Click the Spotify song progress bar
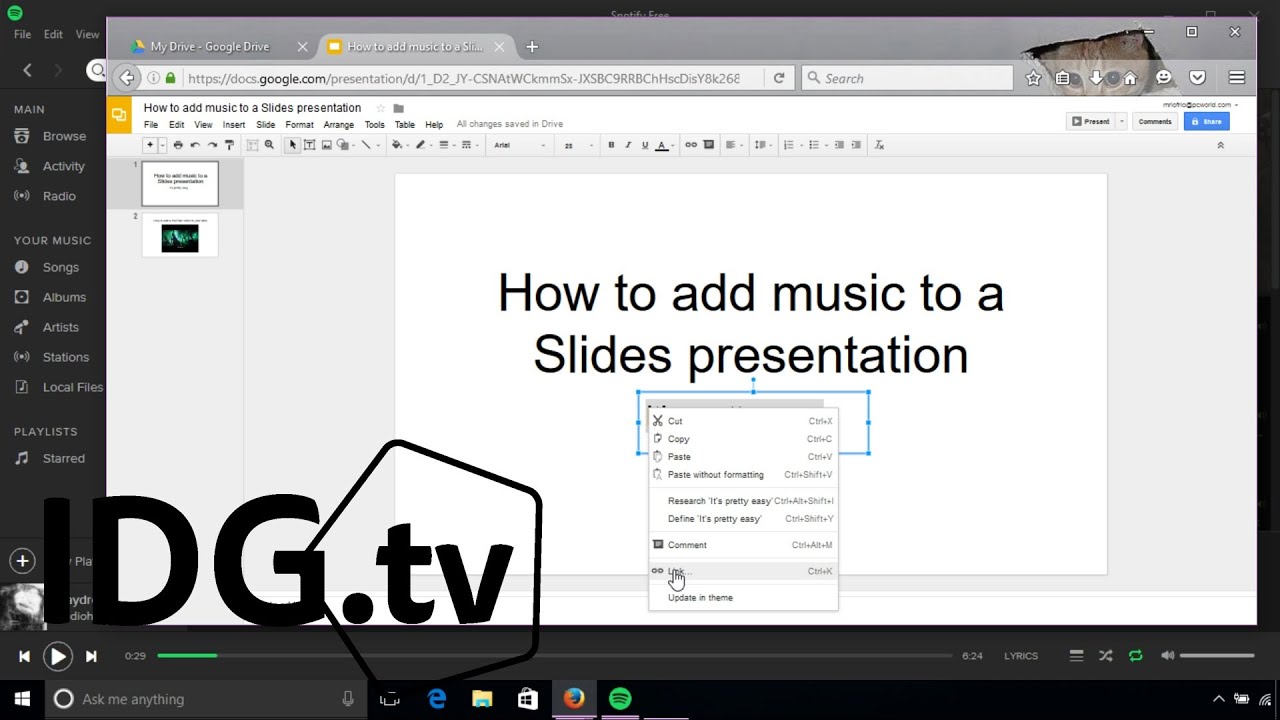1280x720 pixels. click(x=555, y=656)
